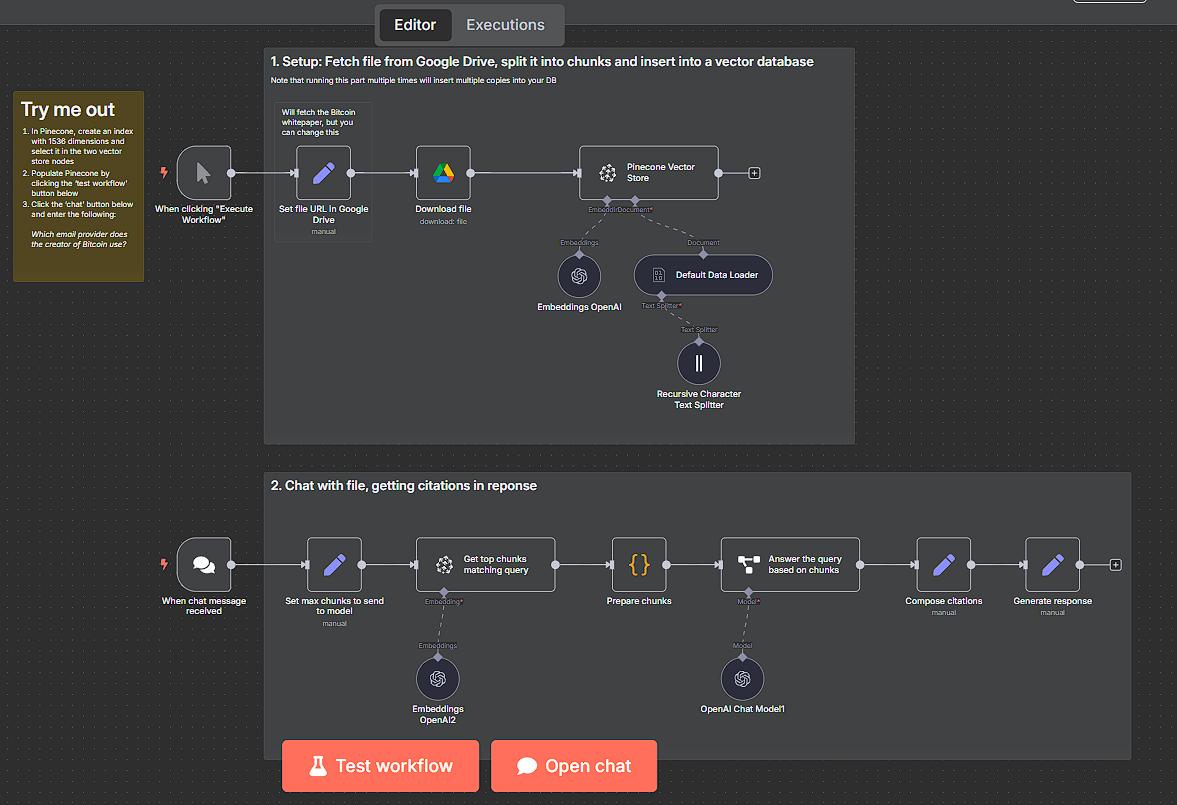Open the Default Data Loader node
This screenshot has height=805, width=1177.
[x=703, y=275]
